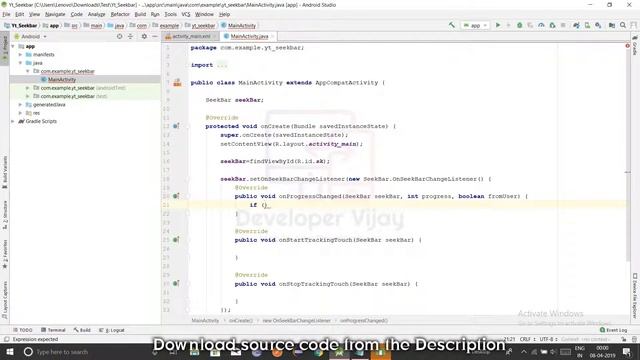The height and width of the screenshot is (360, 640).
Task: Click the red error indicator atop the editor scrollbar
Action: 627,46
